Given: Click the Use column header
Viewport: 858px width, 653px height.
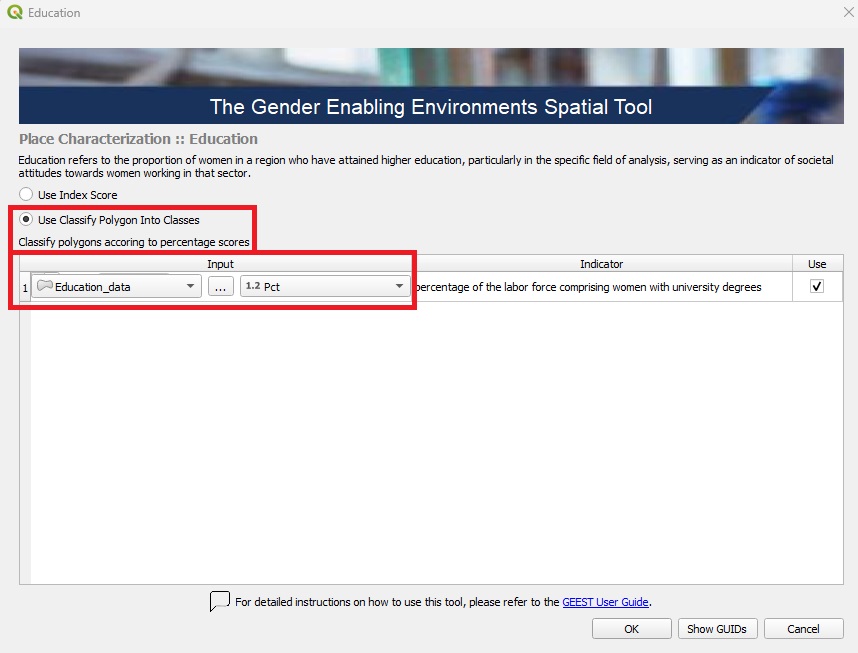Looking at the screenshot, I should click(817, 264).
